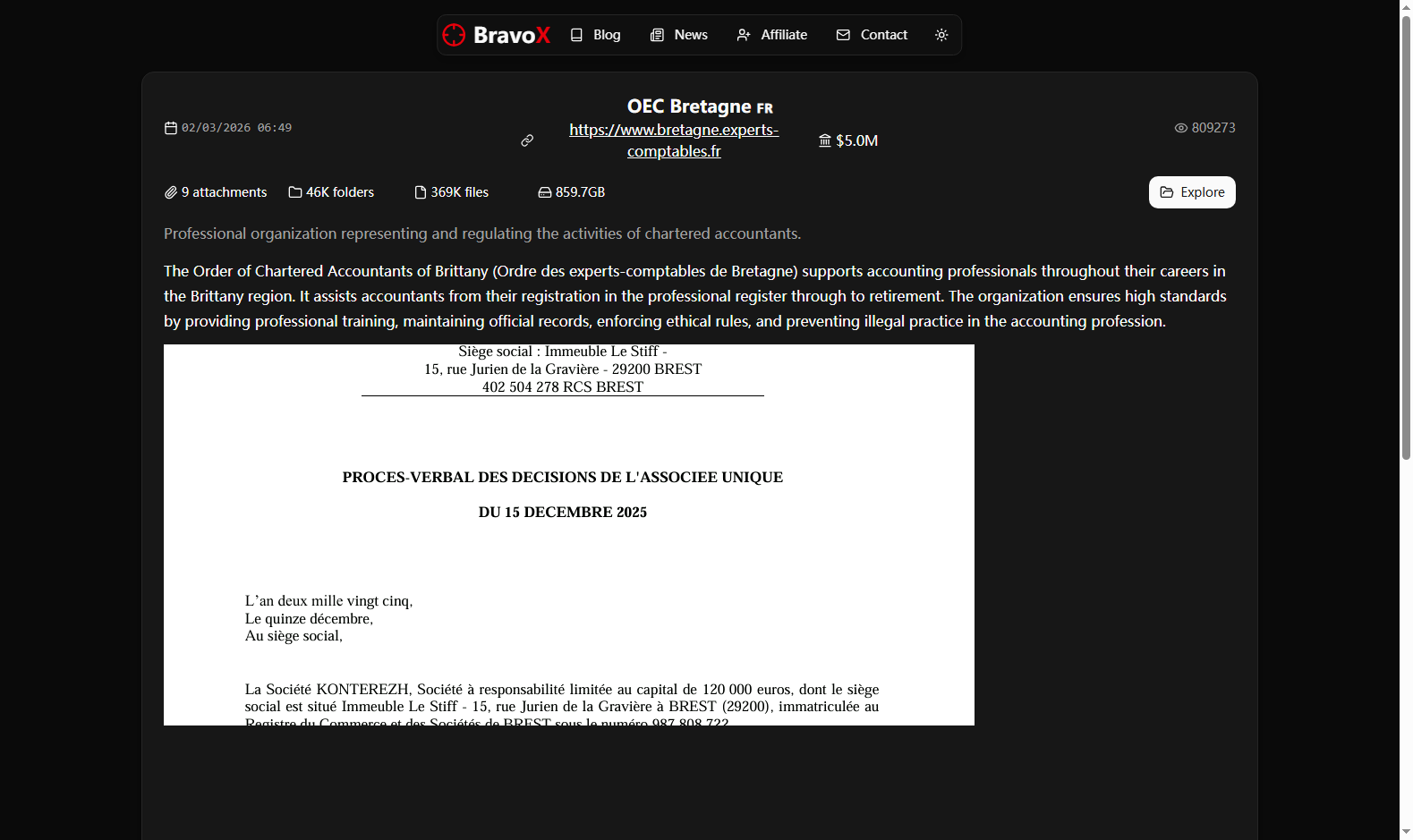Click the calendar icon beside the date

tap(171, 128)
